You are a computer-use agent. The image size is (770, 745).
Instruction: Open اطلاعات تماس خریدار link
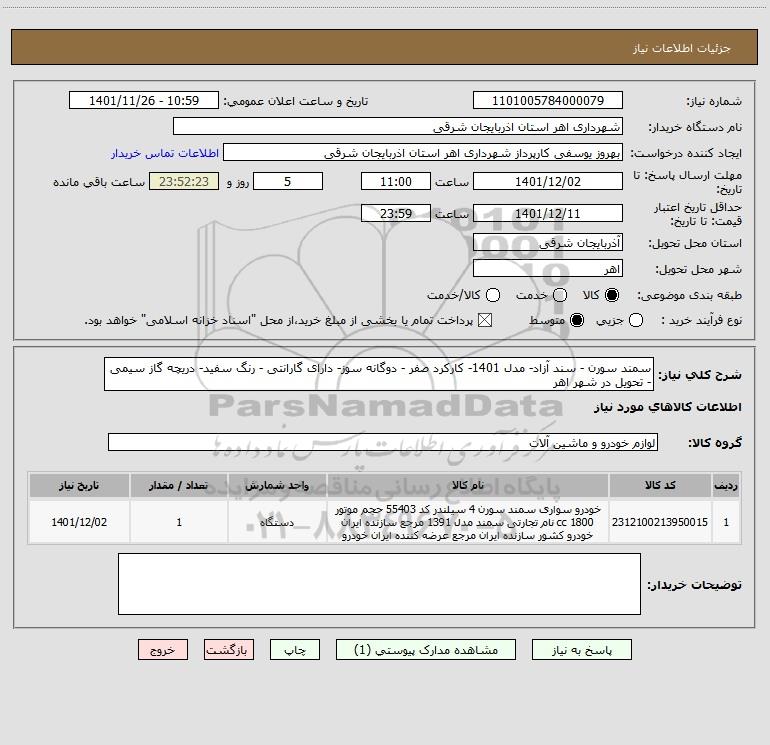(165, 153)
